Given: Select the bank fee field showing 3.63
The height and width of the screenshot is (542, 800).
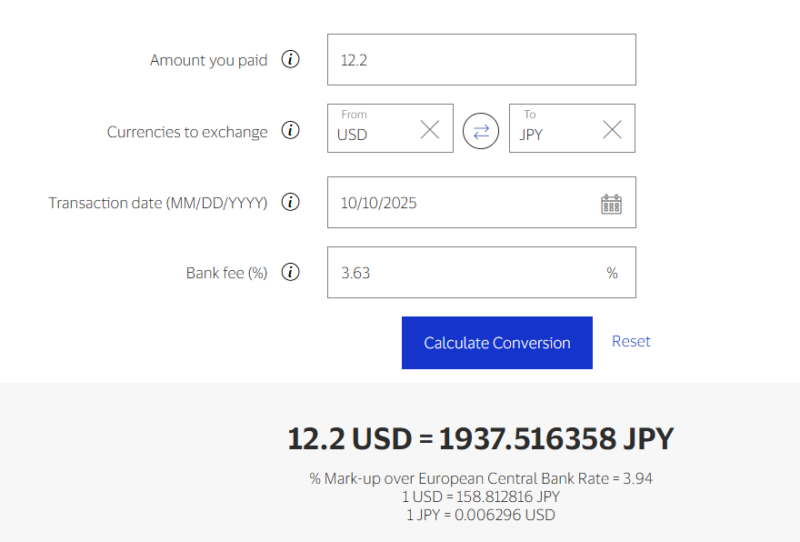Looking at the screenshot, I should (x=460, y=272).
